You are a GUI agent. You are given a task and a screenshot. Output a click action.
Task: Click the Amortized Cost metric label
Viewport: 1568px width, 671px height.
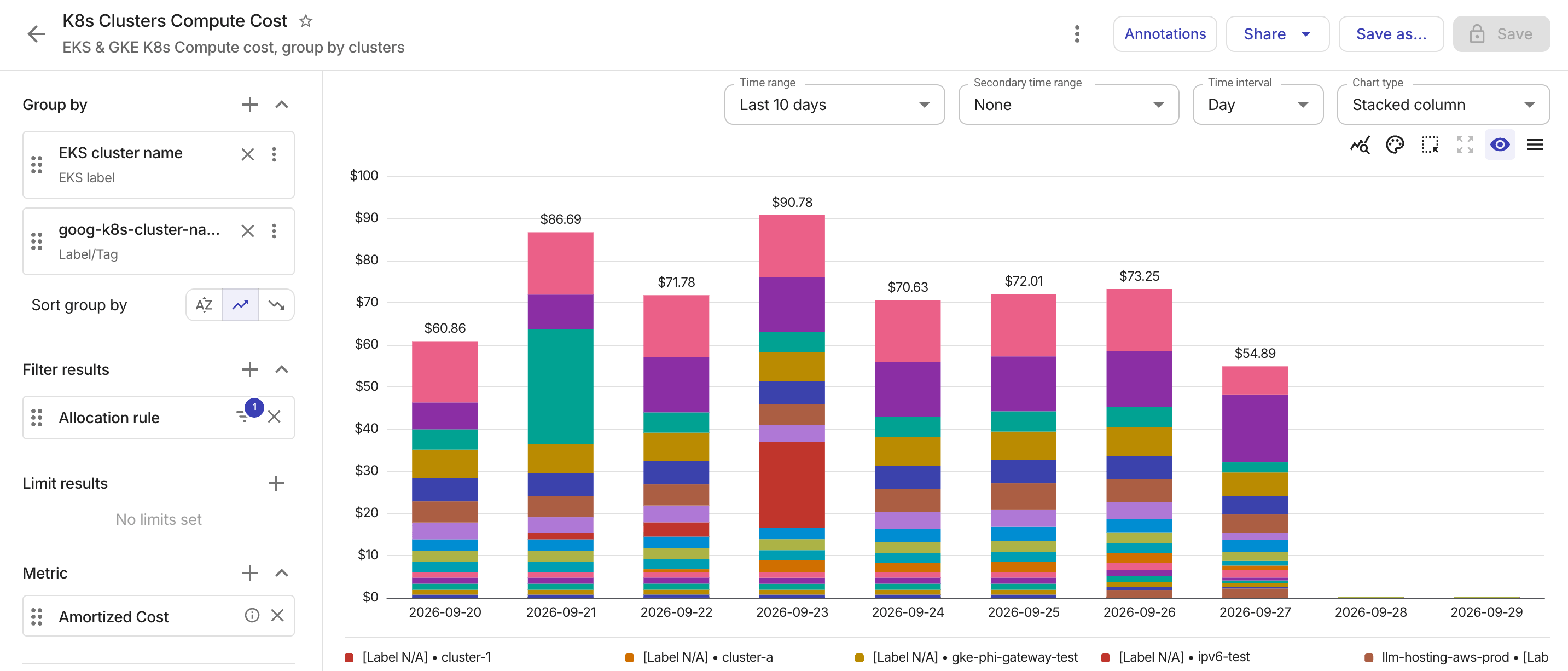coord(113,616)
